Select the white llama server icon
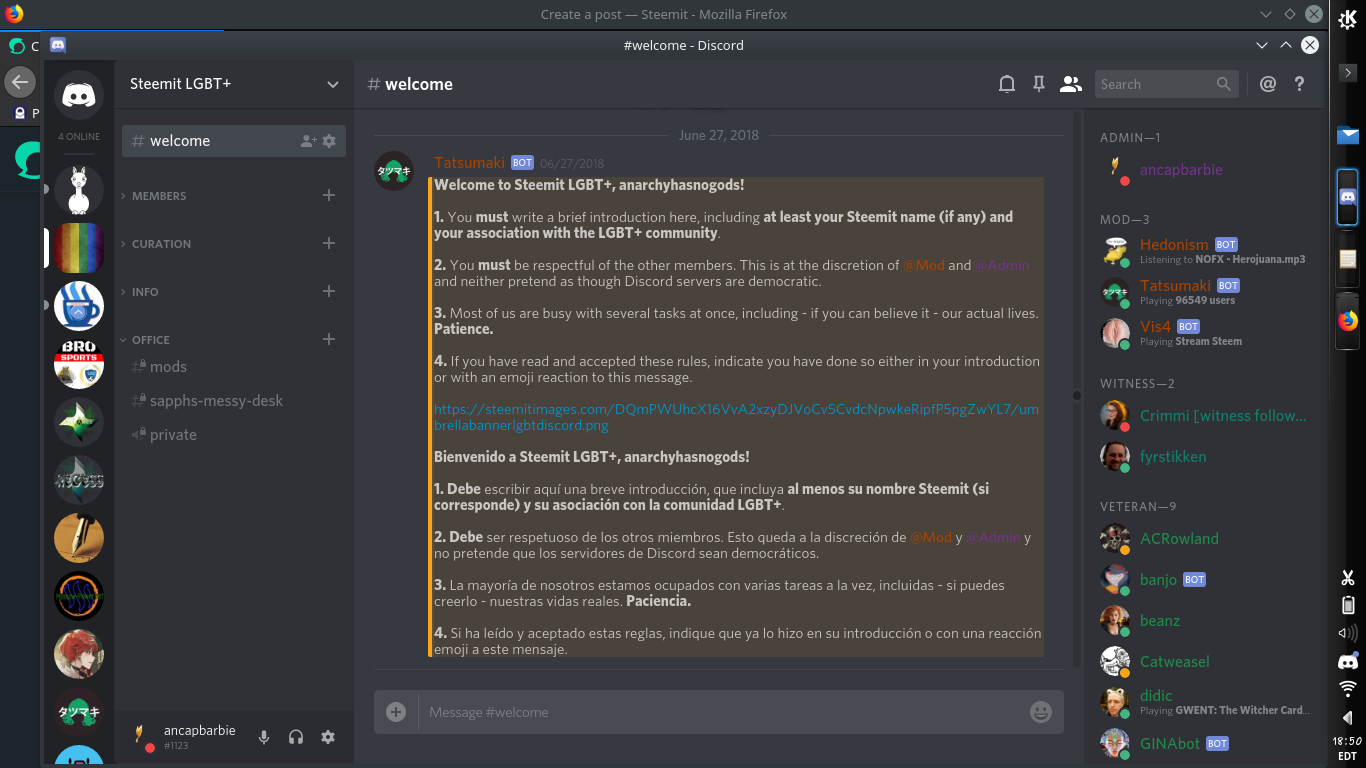1366x768 pixels. click(x=79, y=190)
